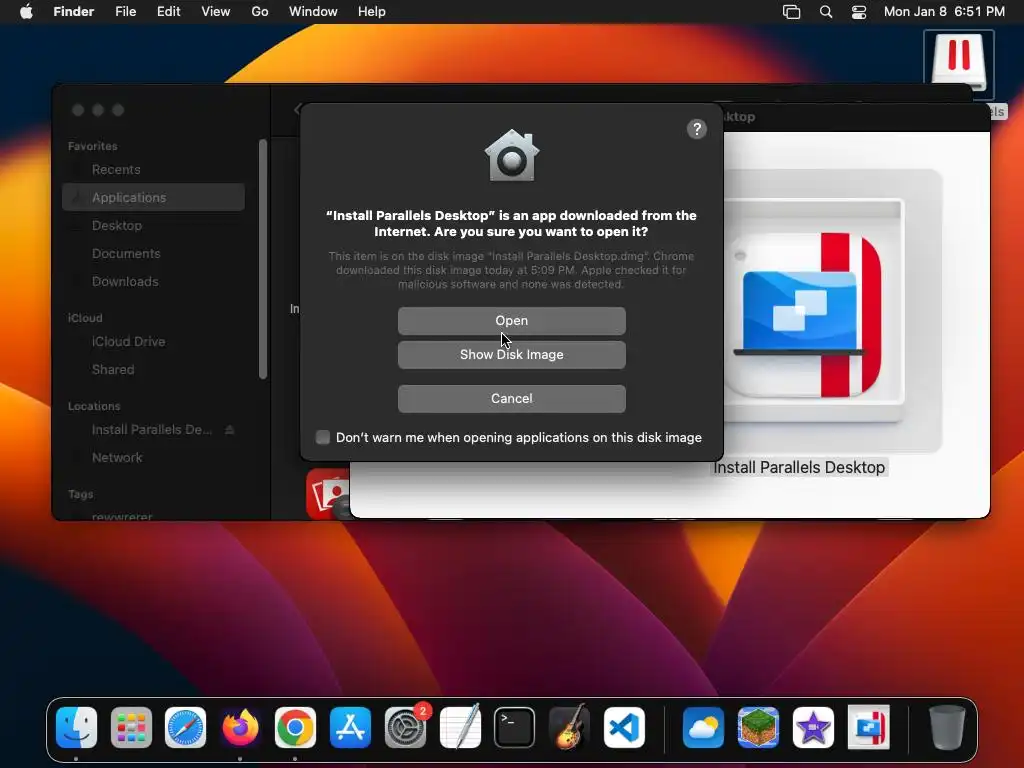Image resolution: width=1024 pixels, height=768 pixels.
Task: Click the Photo Booth icon in Finder window
Action: [328, 494]
